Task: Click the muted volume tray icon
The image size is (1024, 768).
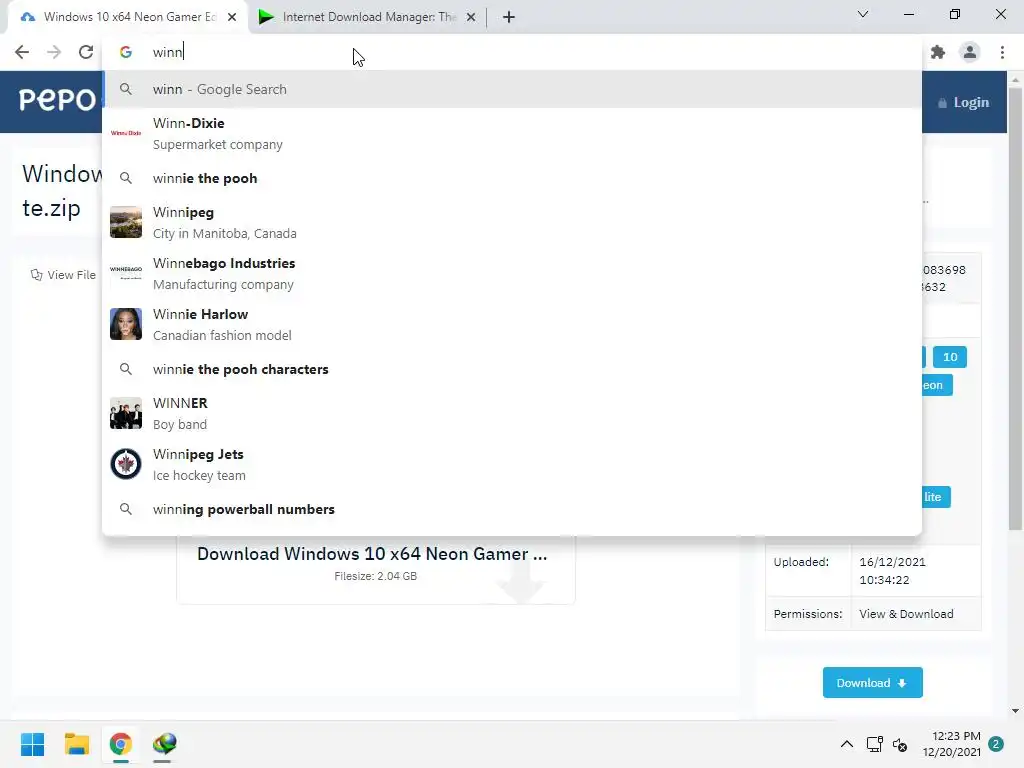Action: click(x=900, y=744)
